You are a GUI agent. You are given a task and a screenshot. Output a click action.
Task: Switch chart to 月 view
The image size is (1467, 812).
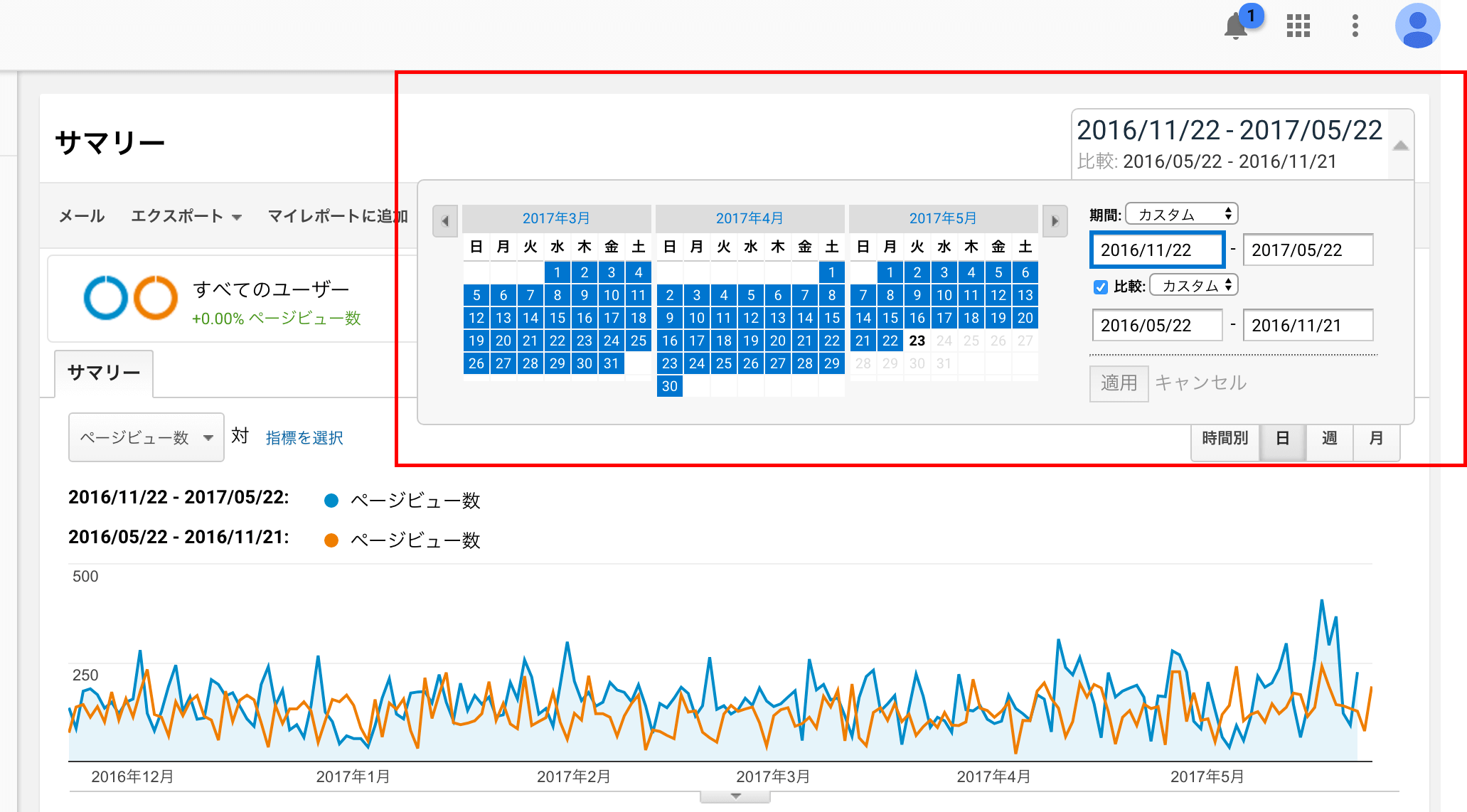tap(1376, 438)
